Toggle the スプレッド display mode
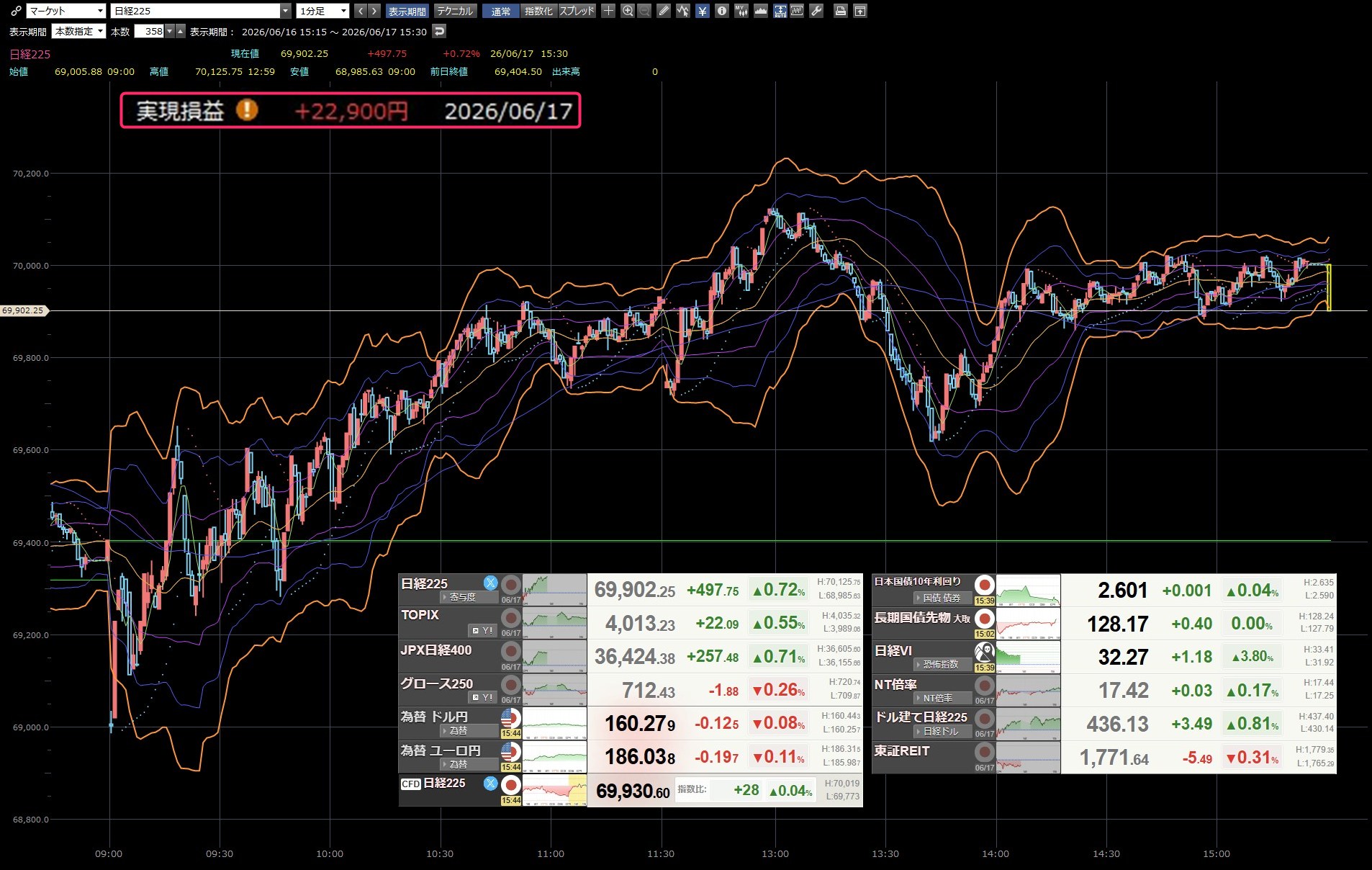Image resolution: width=1372 pixels, height=870 pixels. 577,11
